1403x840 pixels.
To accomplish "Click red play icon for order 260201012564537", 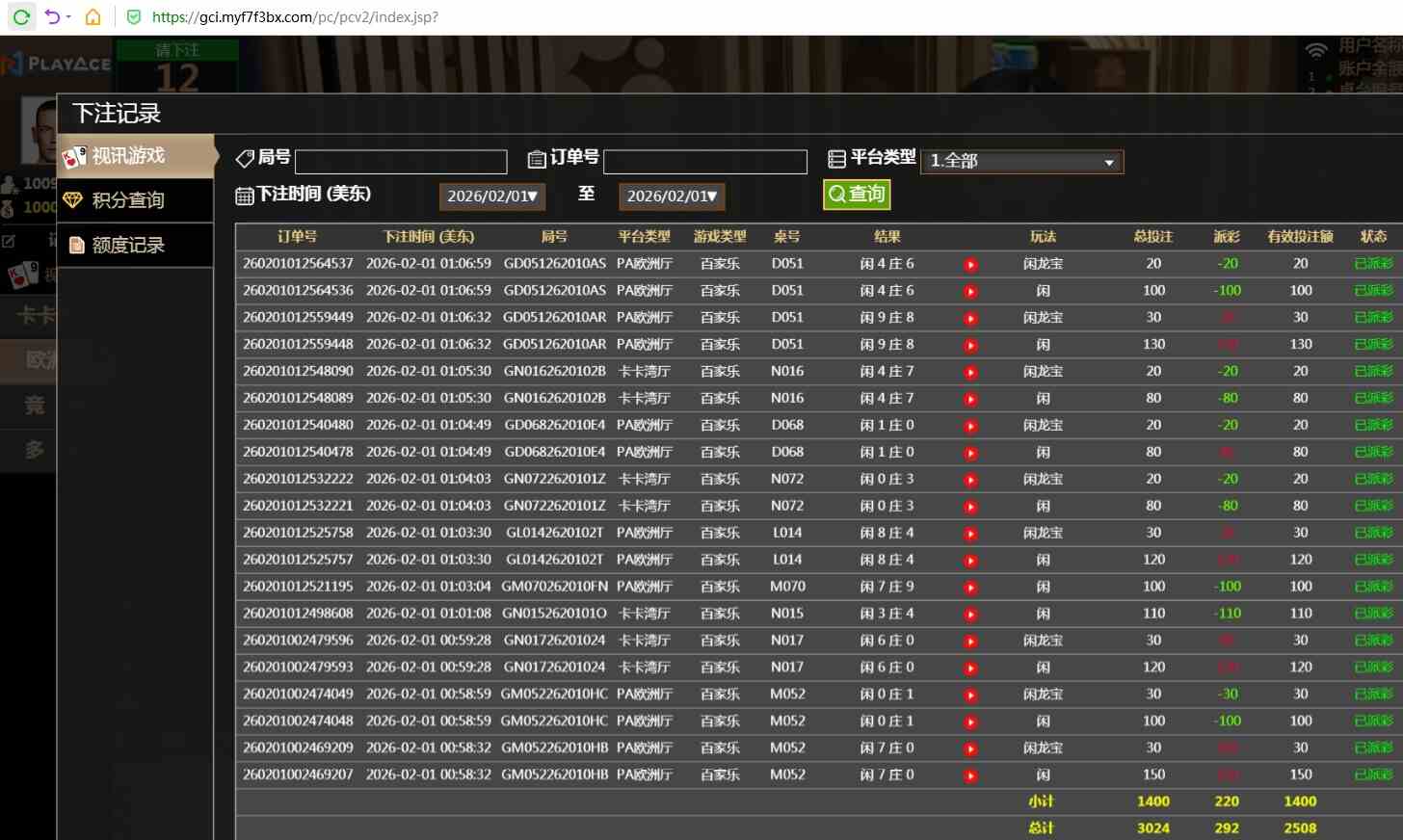I will pyautogui.click(x=970, y=265).
